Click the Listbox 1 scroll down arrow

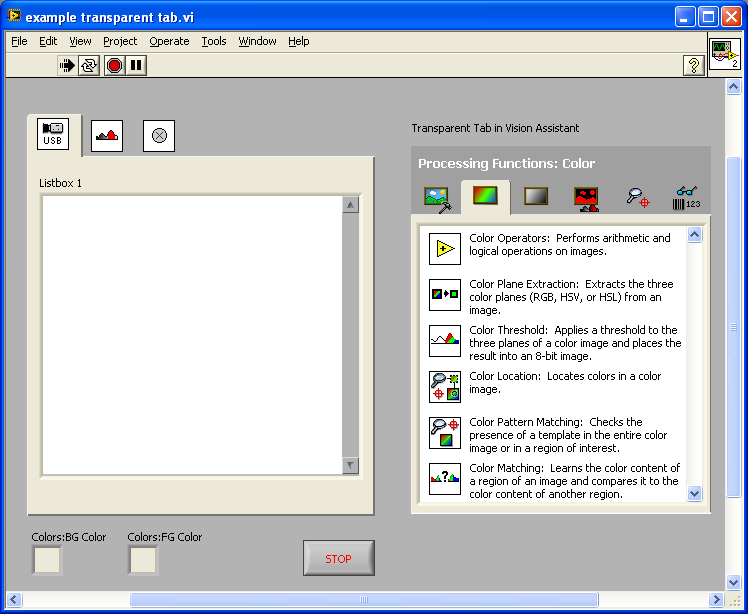point(350,465)
